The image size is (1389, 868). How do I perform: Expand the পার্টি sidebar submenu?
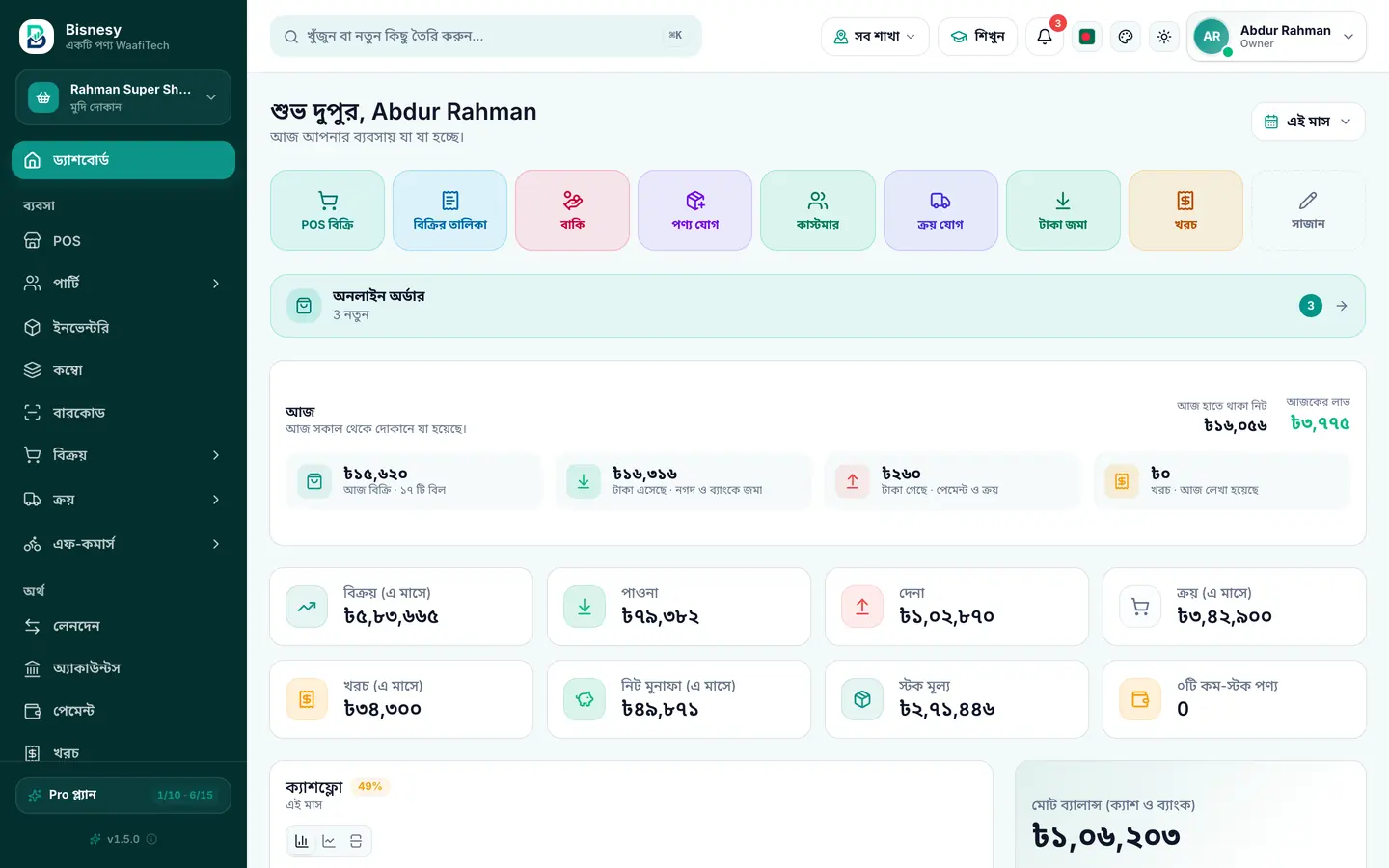(x=123, y=283)
